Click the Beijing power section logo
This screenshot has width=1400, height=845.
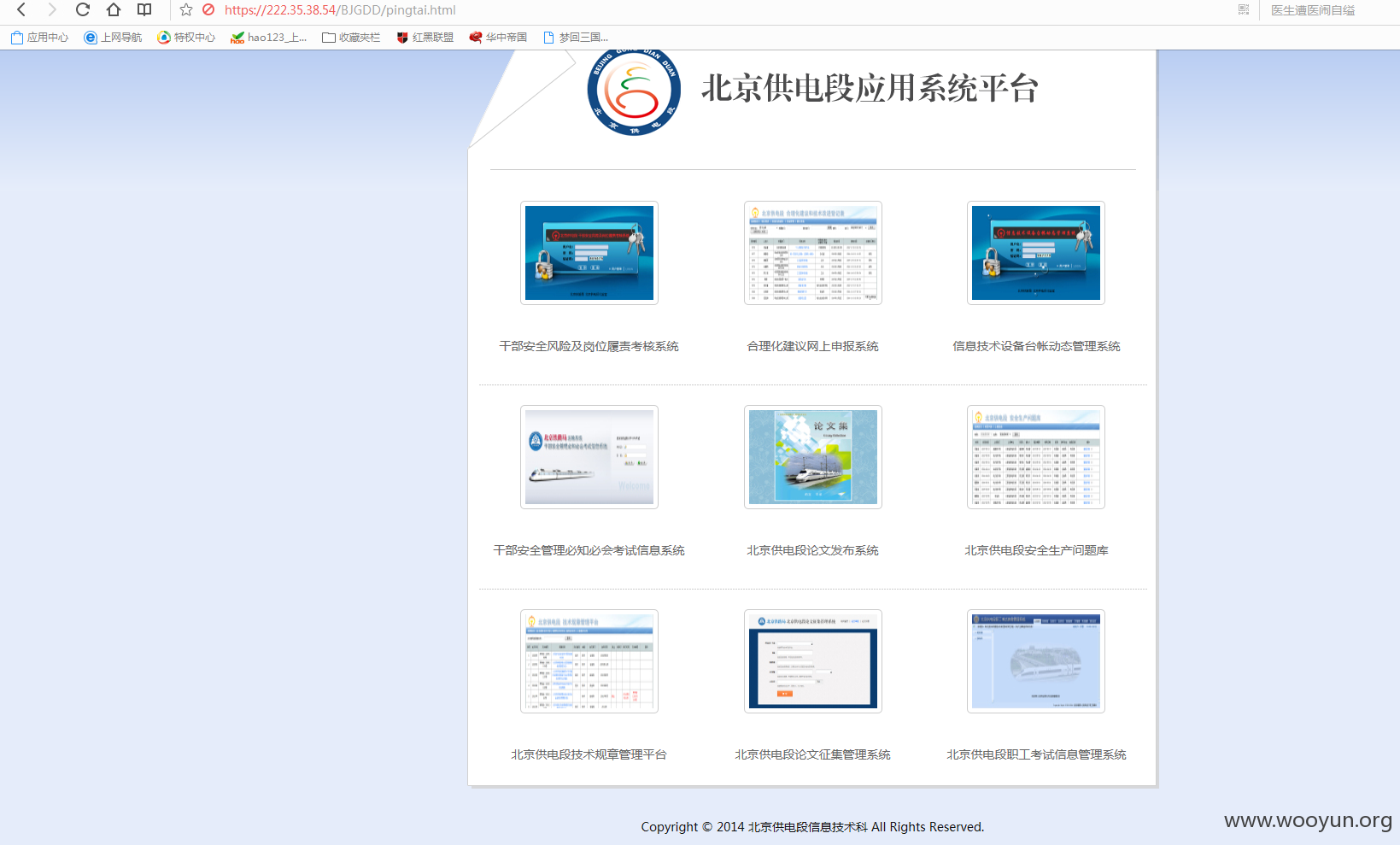point(634,92)
